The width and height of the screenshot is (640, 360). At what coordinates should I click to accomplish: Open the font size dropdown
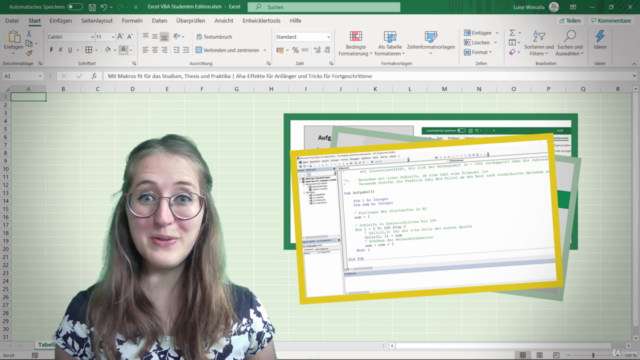[113, 37]
